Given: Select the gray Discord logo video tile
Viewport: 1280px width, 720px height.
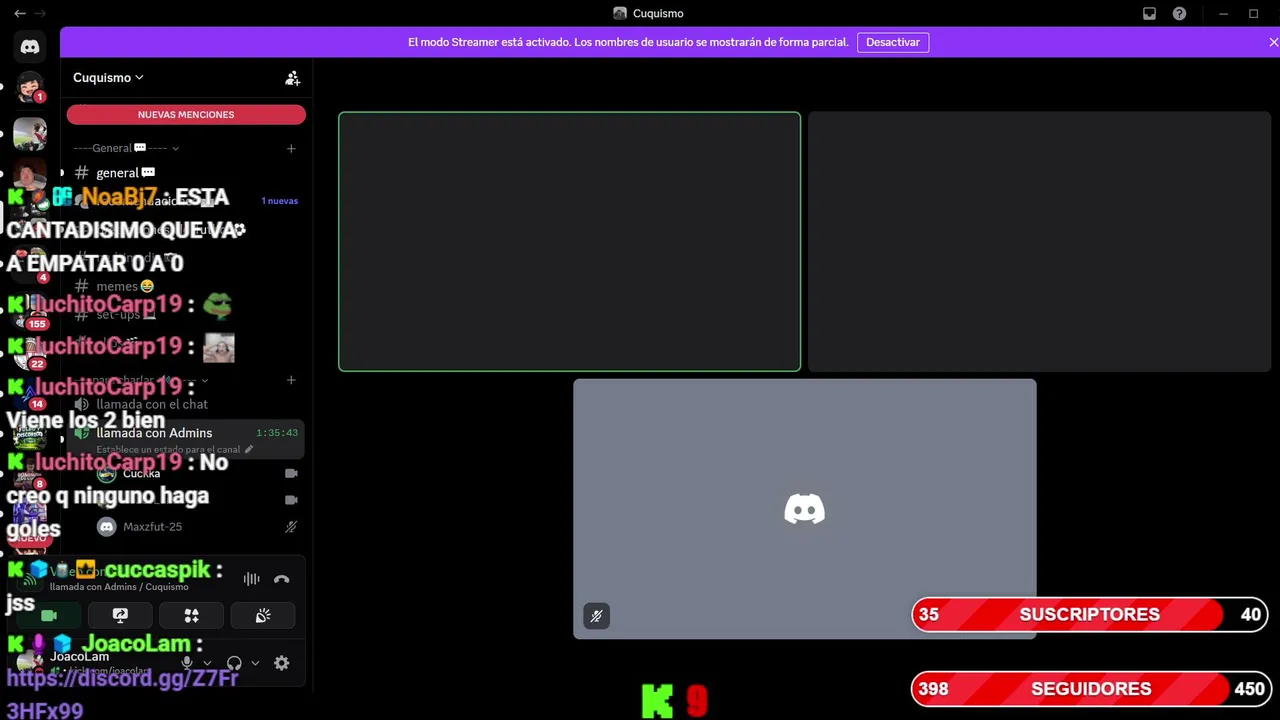Looking at the screenshot, I should [805, 508].
